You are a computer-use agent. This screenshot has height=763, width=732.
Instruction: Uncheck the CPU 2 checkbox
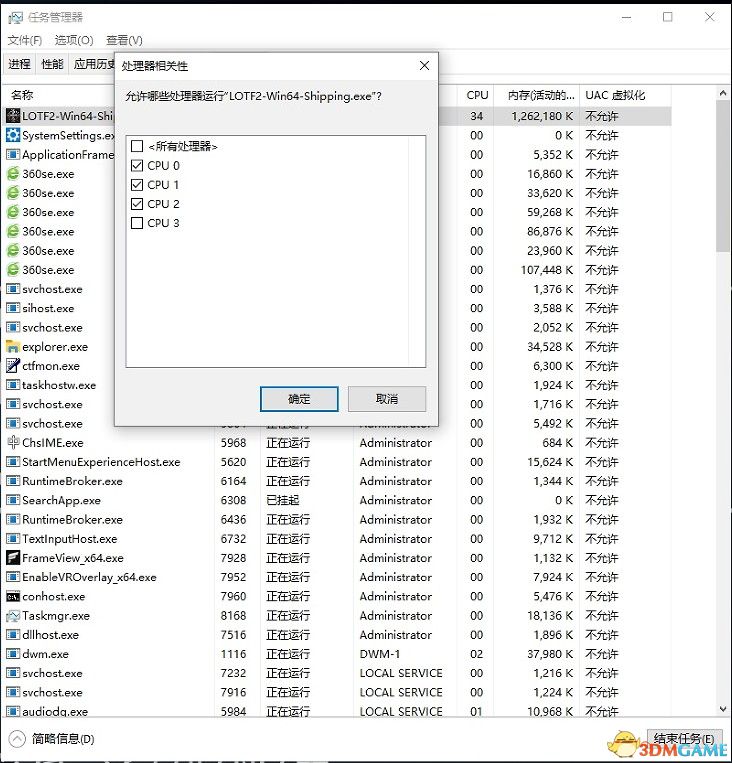tap(137, 204)
